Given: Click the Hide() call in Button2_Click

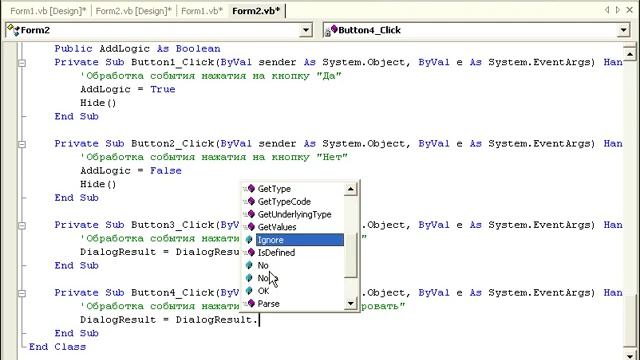Looking at the screenshot, I should [98, 184].
